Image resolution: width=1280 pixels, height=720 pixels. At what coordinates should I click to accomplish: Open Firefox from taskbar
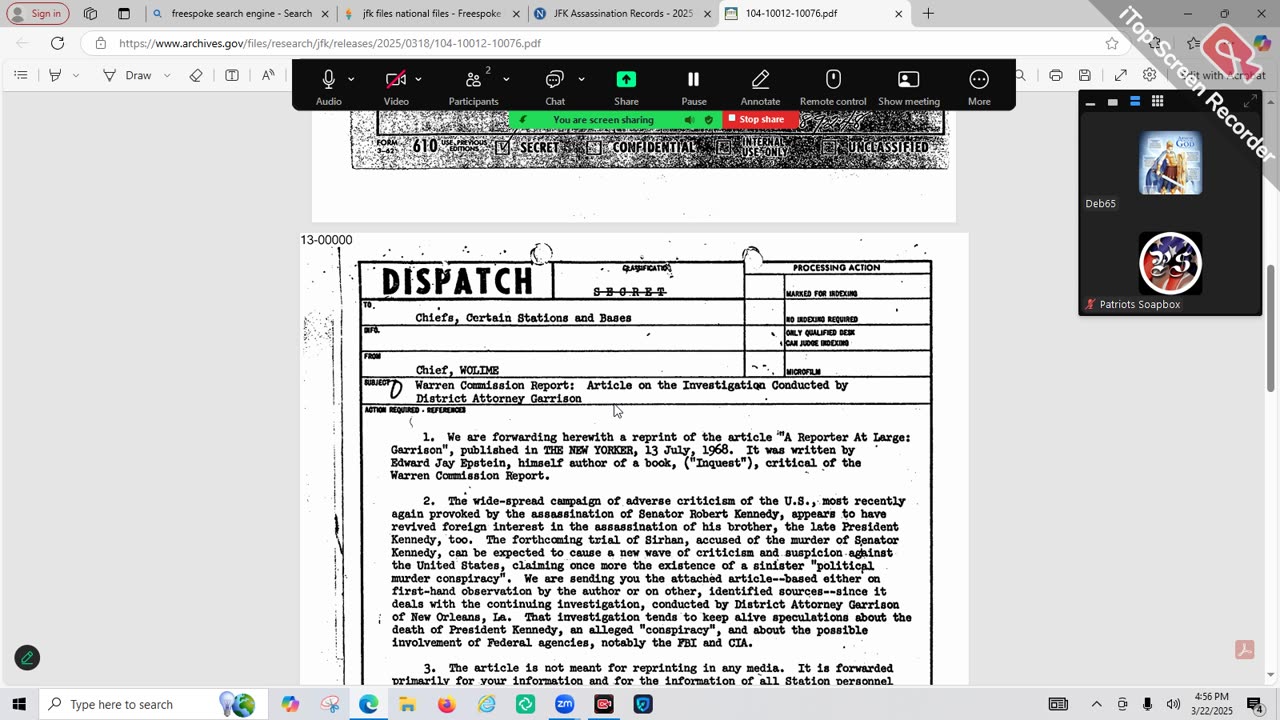(446, 704)
